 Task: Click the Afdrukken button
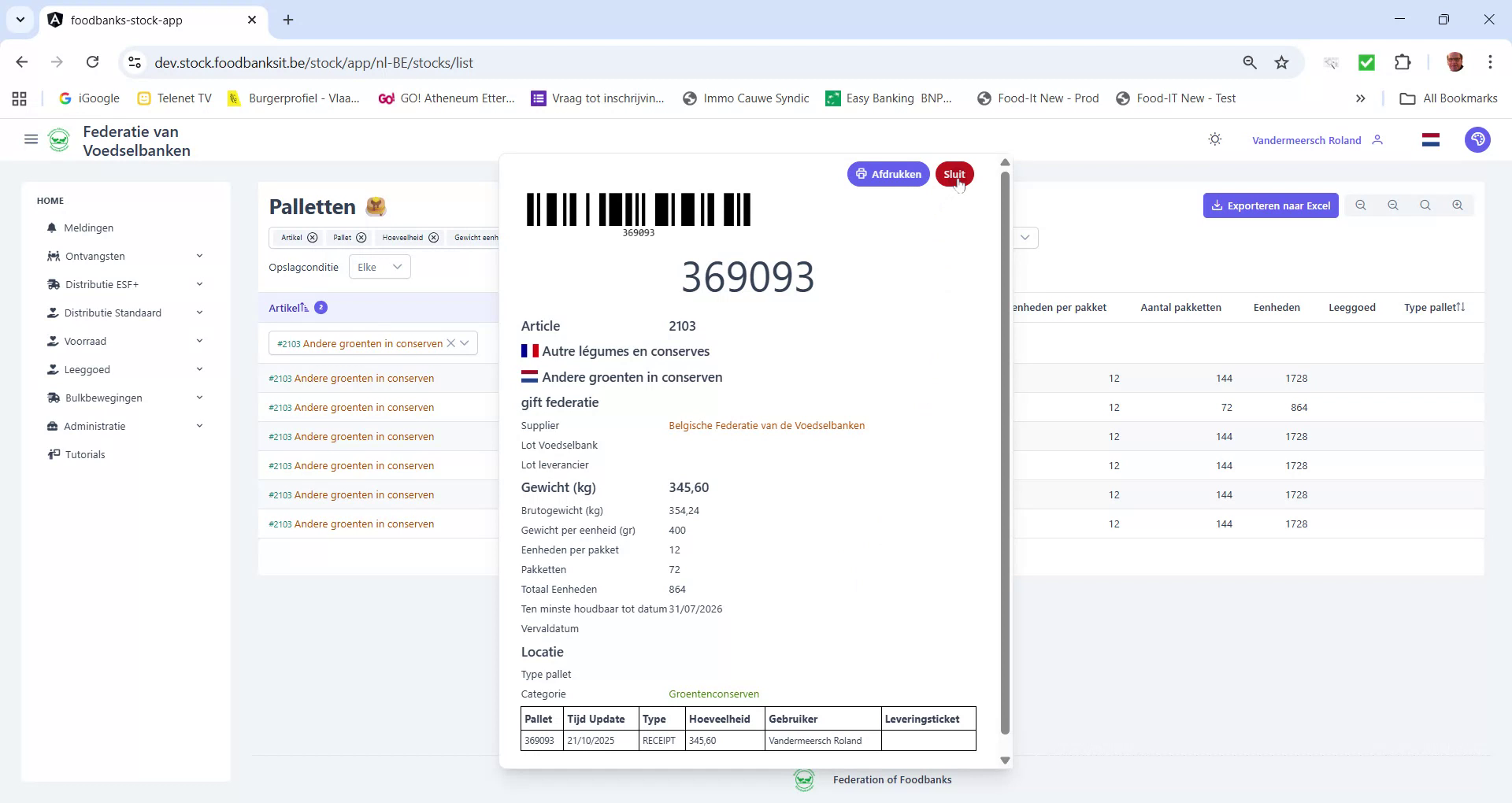pos(888,174)
